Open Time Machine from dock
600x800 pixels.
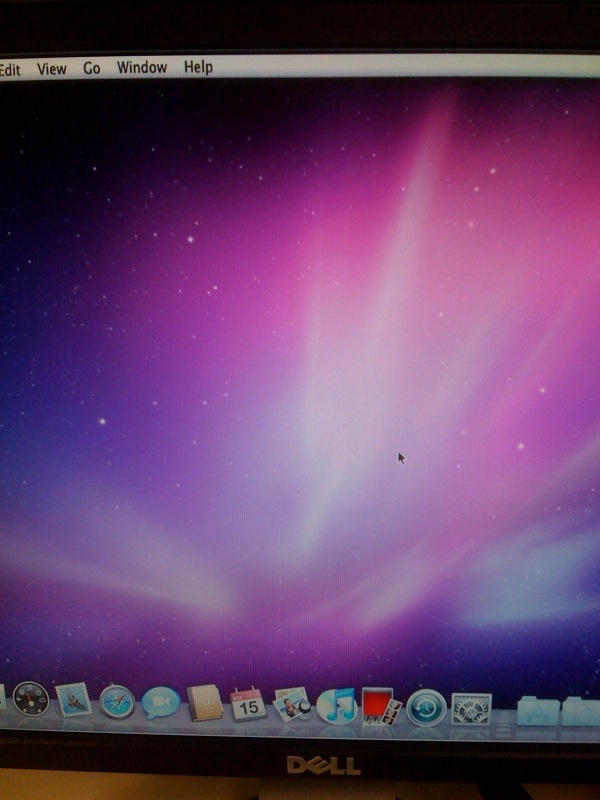point(426,708)
